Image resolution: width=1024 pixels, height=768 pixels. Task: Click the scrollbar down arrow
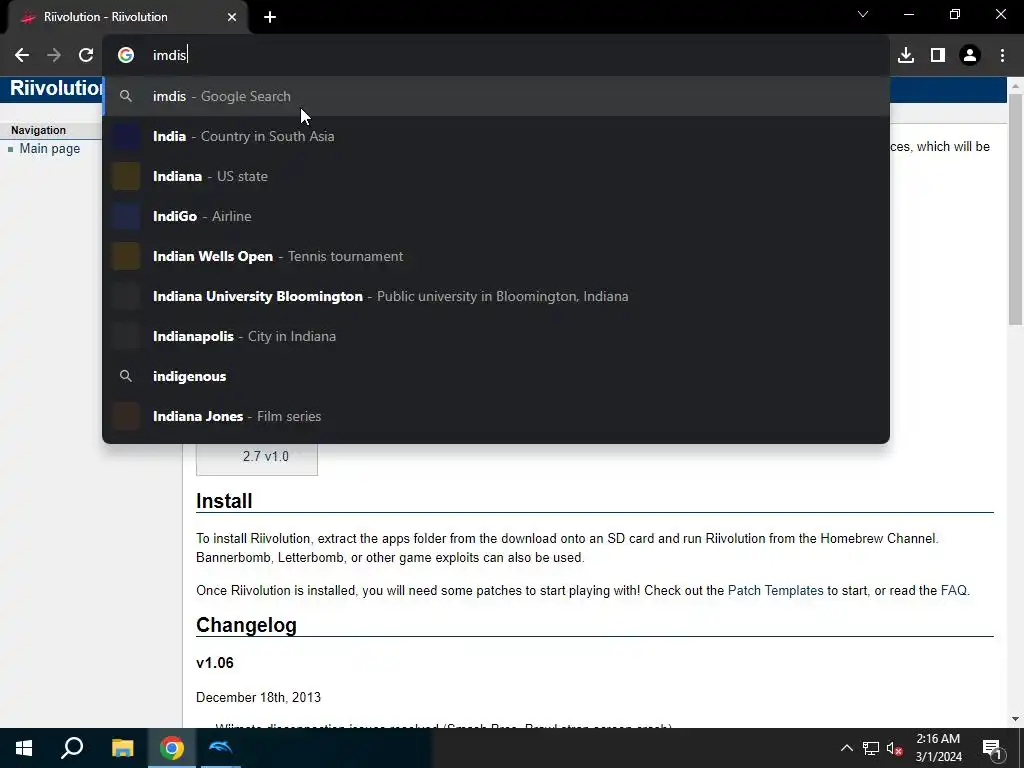coord(1015,719)
